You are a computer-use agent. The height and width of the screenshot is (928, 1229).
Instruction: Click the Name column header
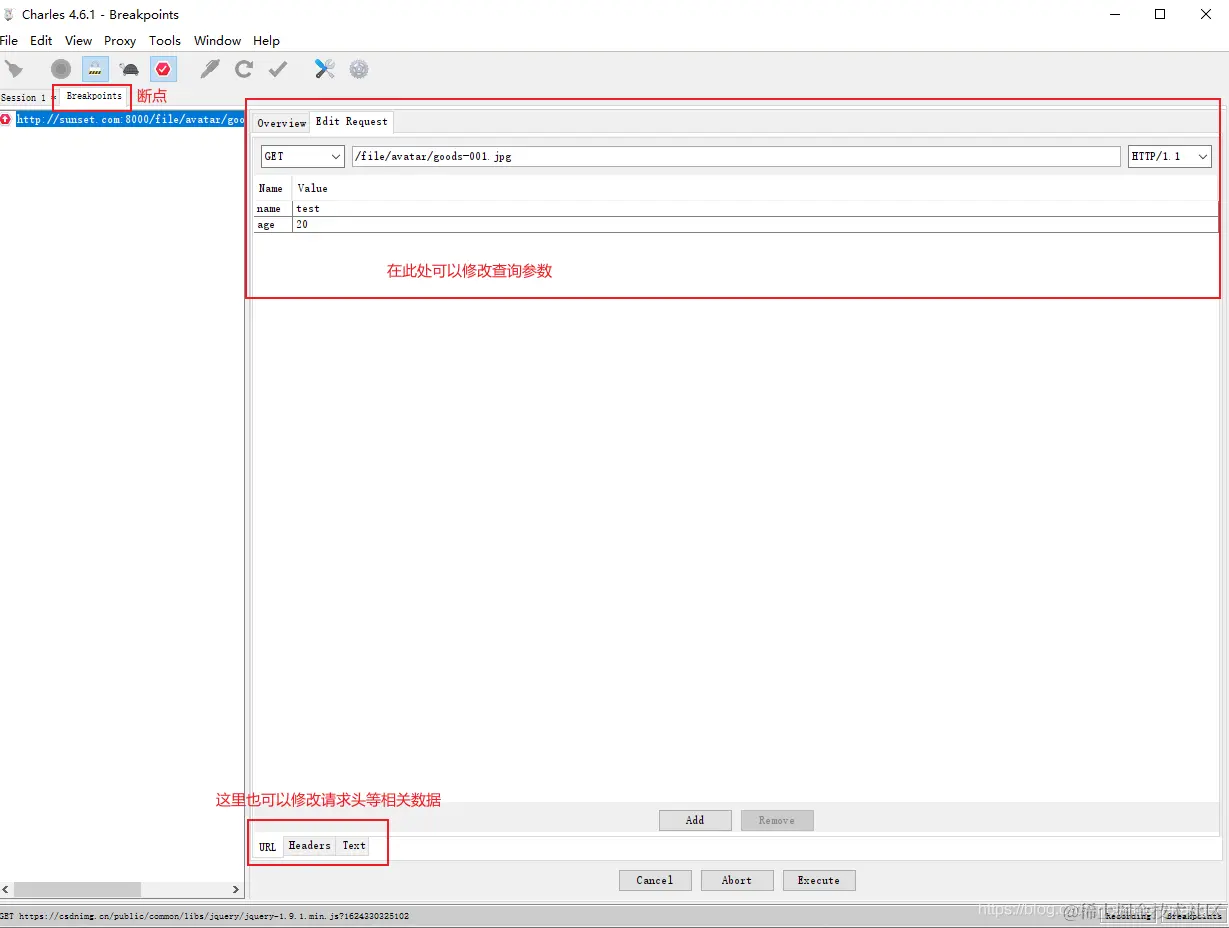(x=271, y=188)
